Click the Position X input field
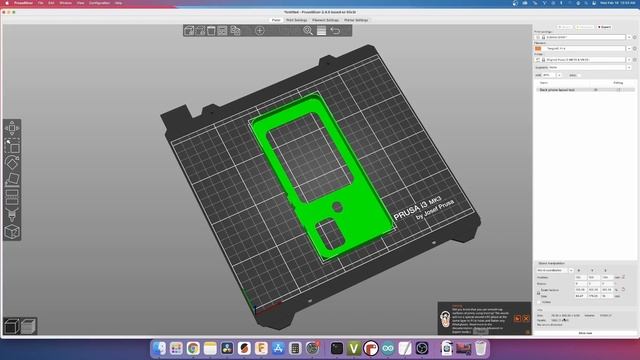Viewport: 640px width, 360px height. tap(580, 277)
